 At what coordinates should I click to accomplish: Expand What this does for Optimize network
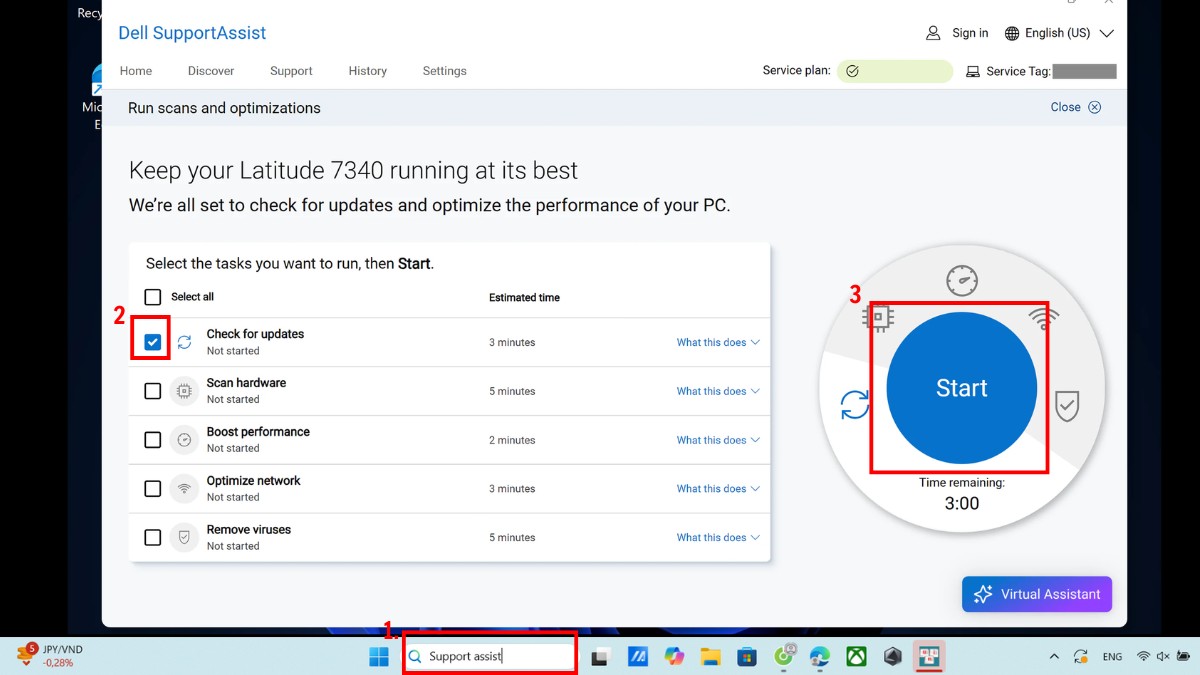coord(717,489)
